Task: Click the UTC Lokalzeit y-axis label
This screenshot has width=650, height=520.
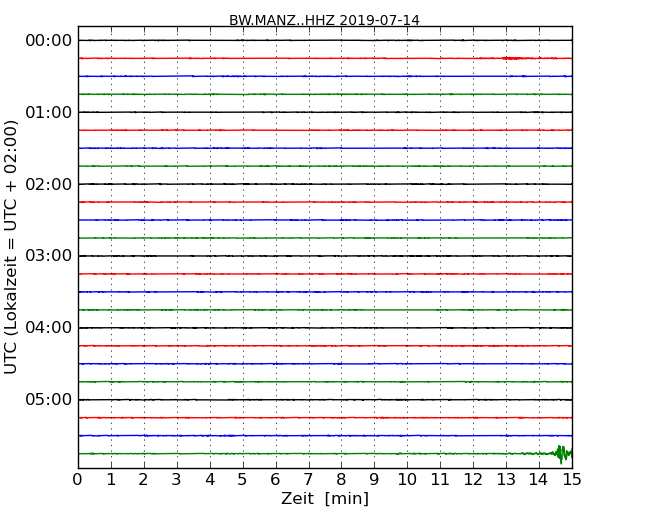Action: 11,247
